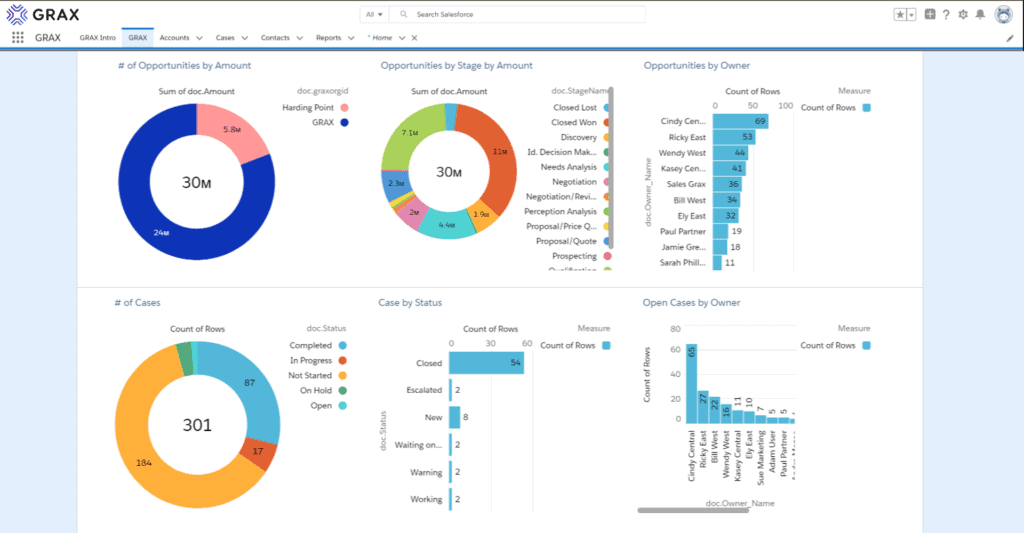Expand the Contacts tab dropdown arrow

[300, 38]
